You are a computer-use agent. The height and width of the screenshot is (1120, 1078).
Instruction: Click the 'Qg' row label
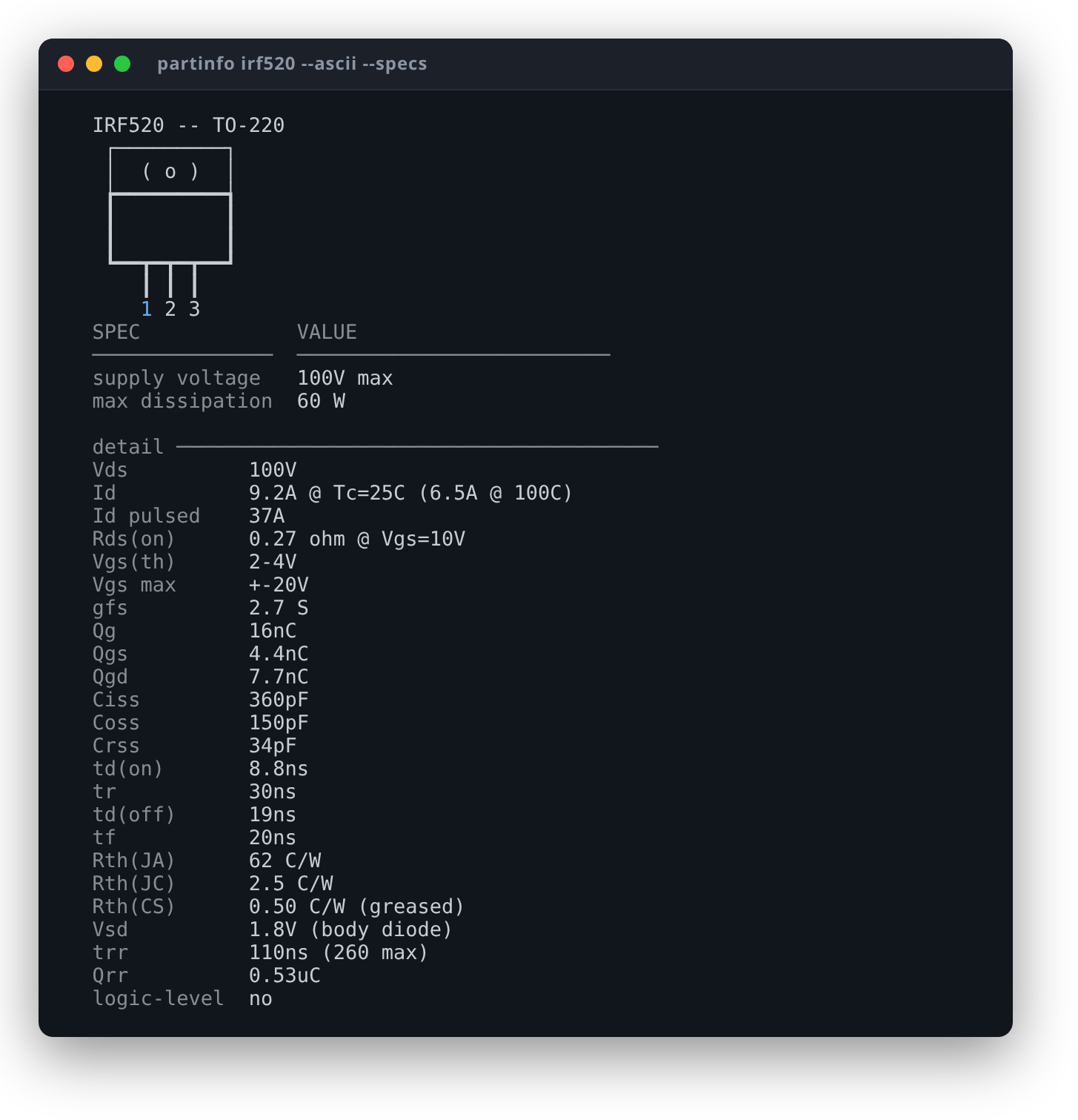(104, 632)
